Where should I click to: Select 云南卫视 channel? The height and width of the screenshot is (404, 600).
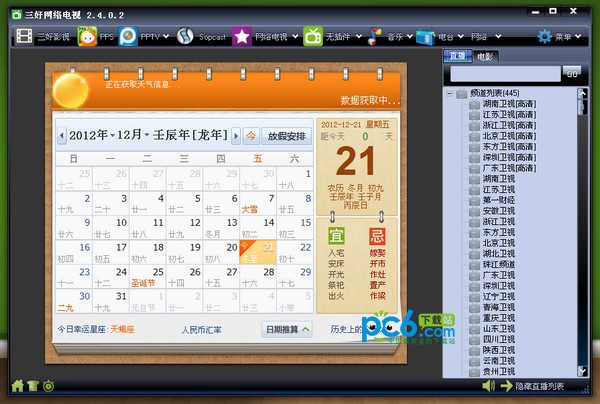(x=499, y=361)
